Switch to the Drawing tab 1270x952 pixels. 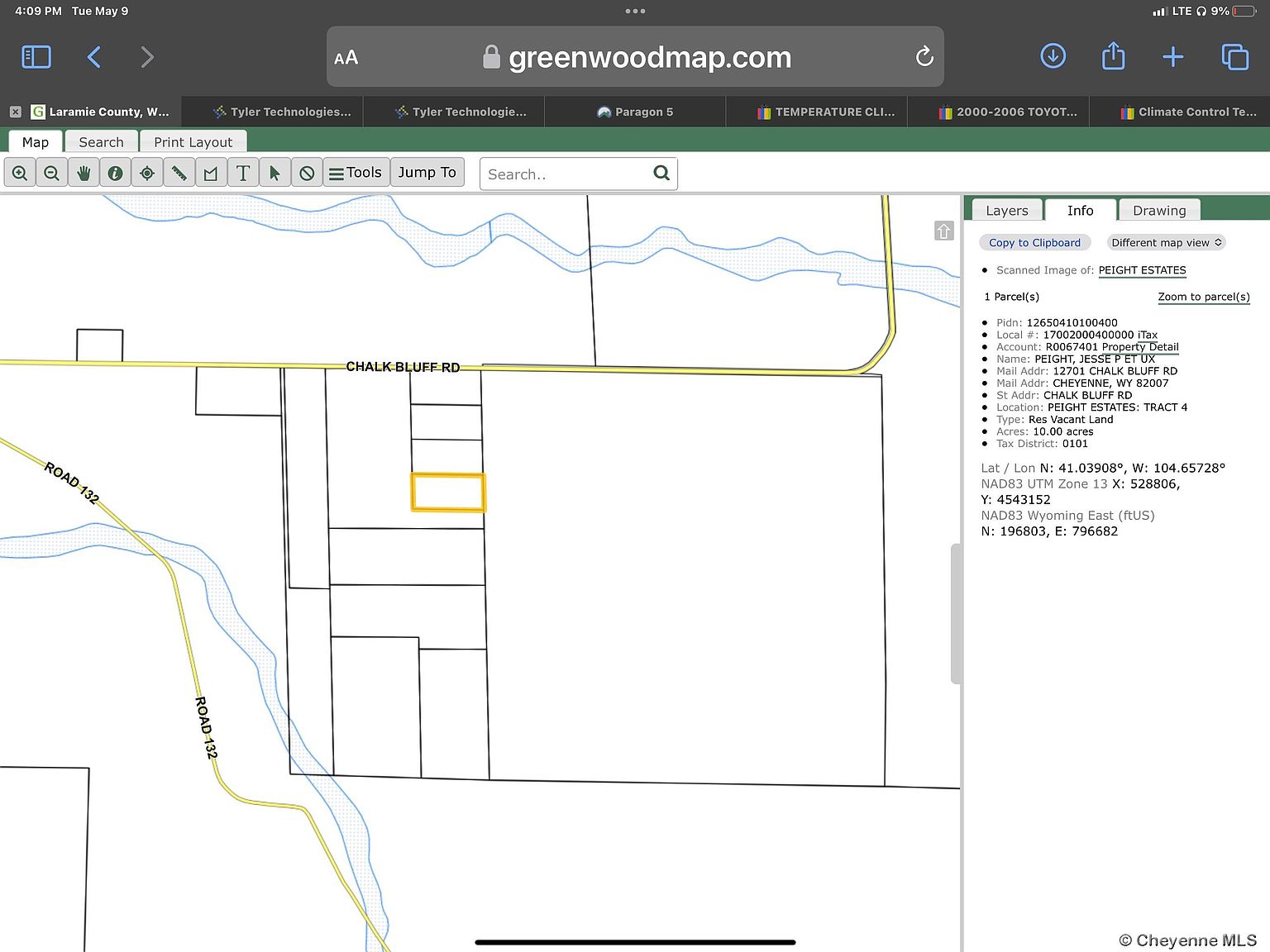pyautogui.click(x=1158, y=210)
